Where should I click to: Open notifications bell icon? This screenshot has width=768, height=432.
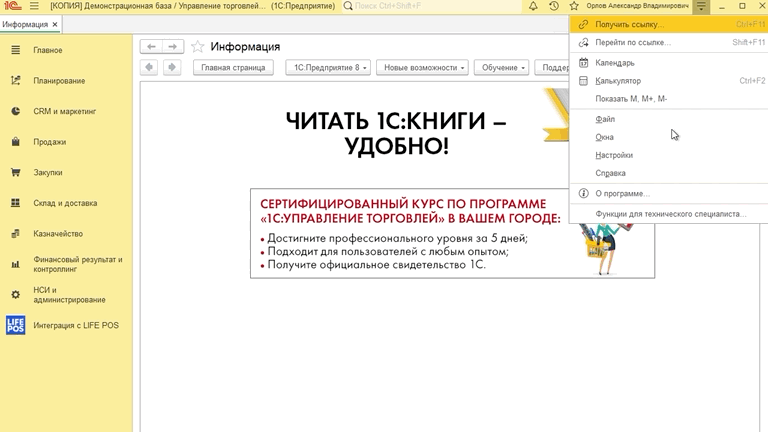click(533, 6)
